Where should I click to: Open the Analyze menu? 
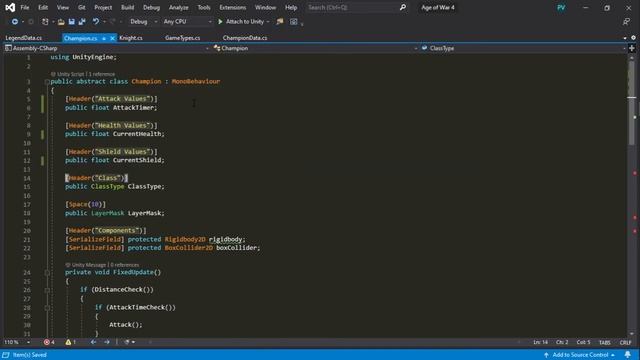pyautogui.click(x=178, y=7)
